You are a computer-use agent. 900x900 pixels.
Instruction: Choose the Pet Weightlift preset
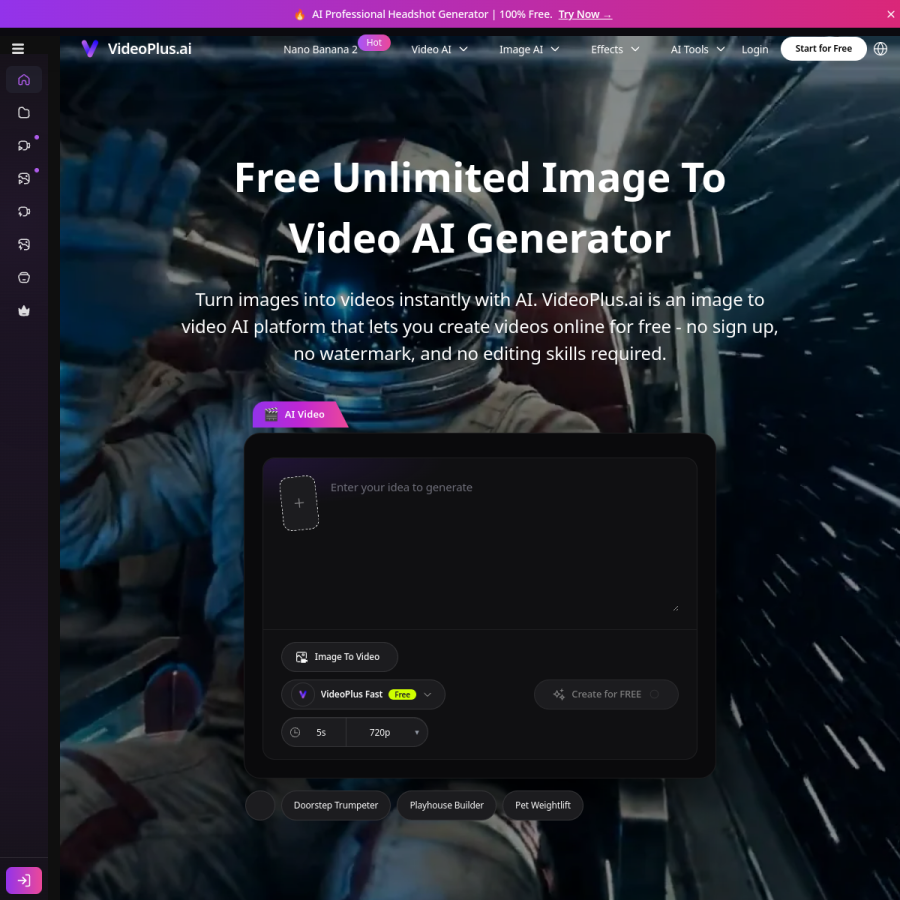[x=542, y=805]
